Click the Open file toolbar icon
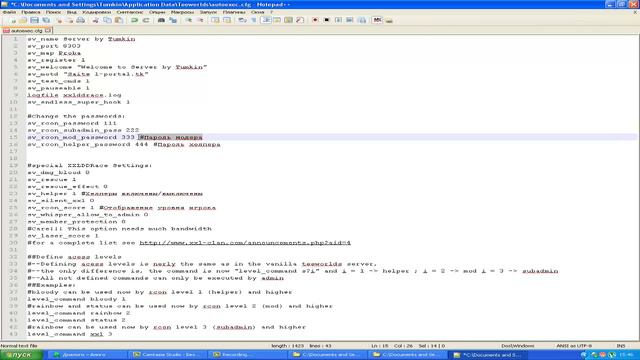Viewport: 640px width, 360px height. [23, 20]
